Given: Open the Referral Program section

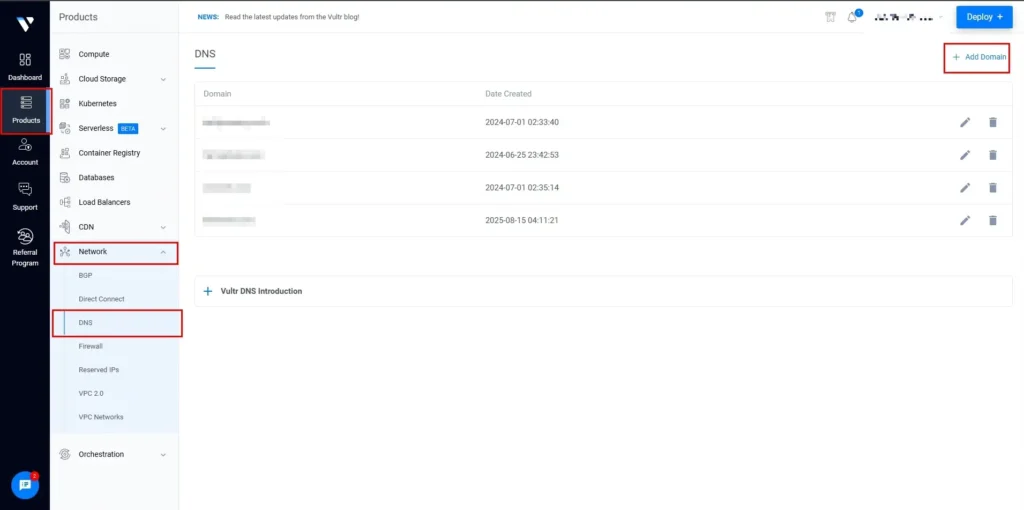Looking at the screenshot, I should (25, 247).
